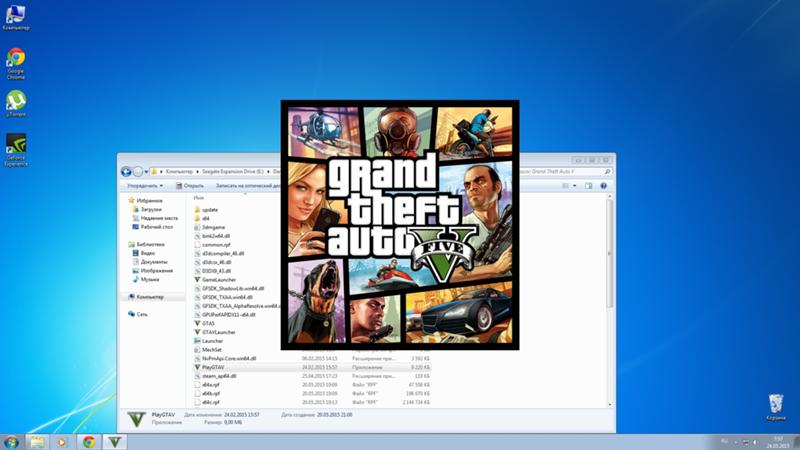
Task: Open the view options dropdown arrow
Action: (574, 186)
